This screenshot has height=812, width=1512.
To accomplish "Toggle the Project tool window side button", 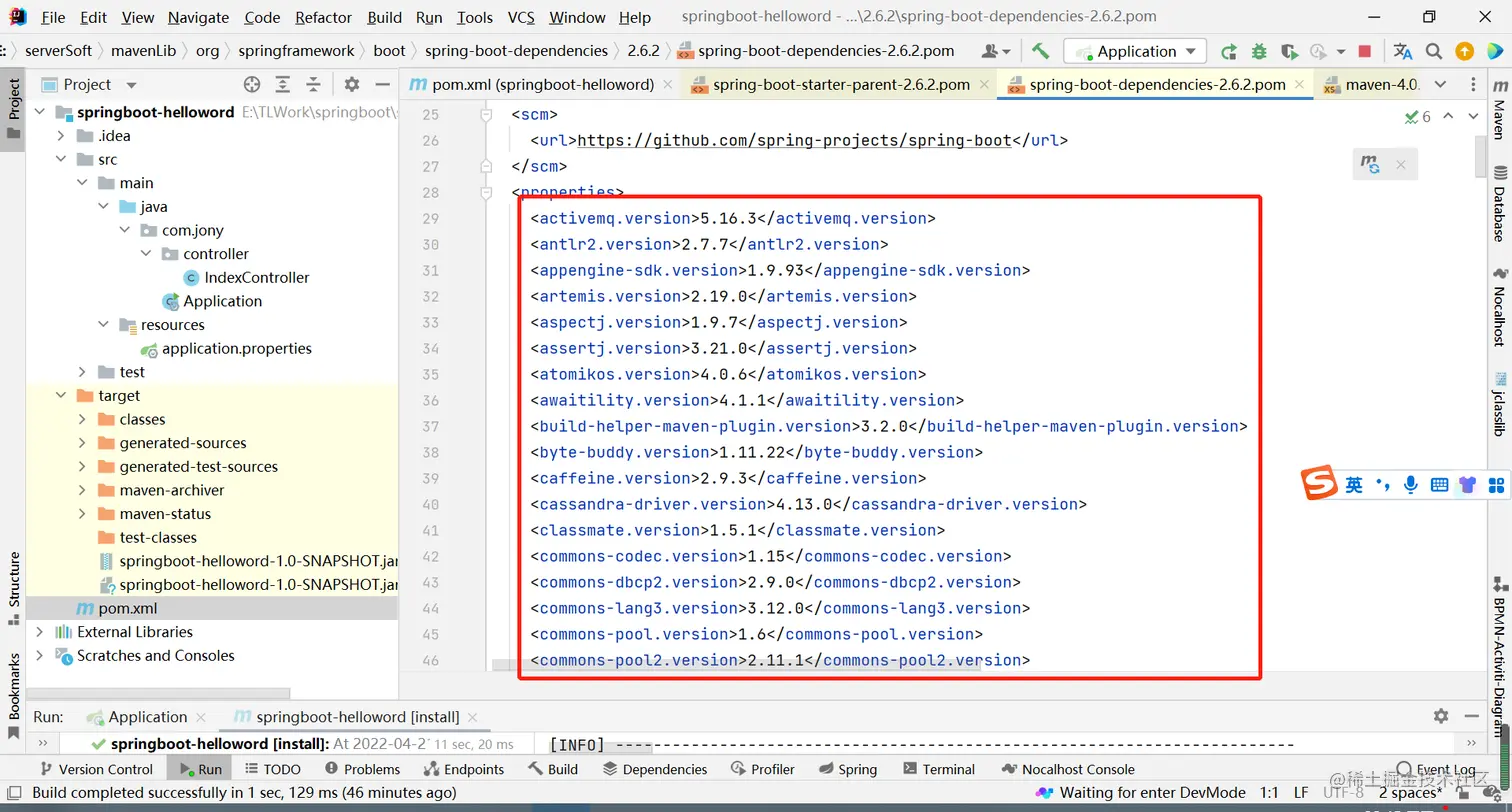I will click(13, 110).
